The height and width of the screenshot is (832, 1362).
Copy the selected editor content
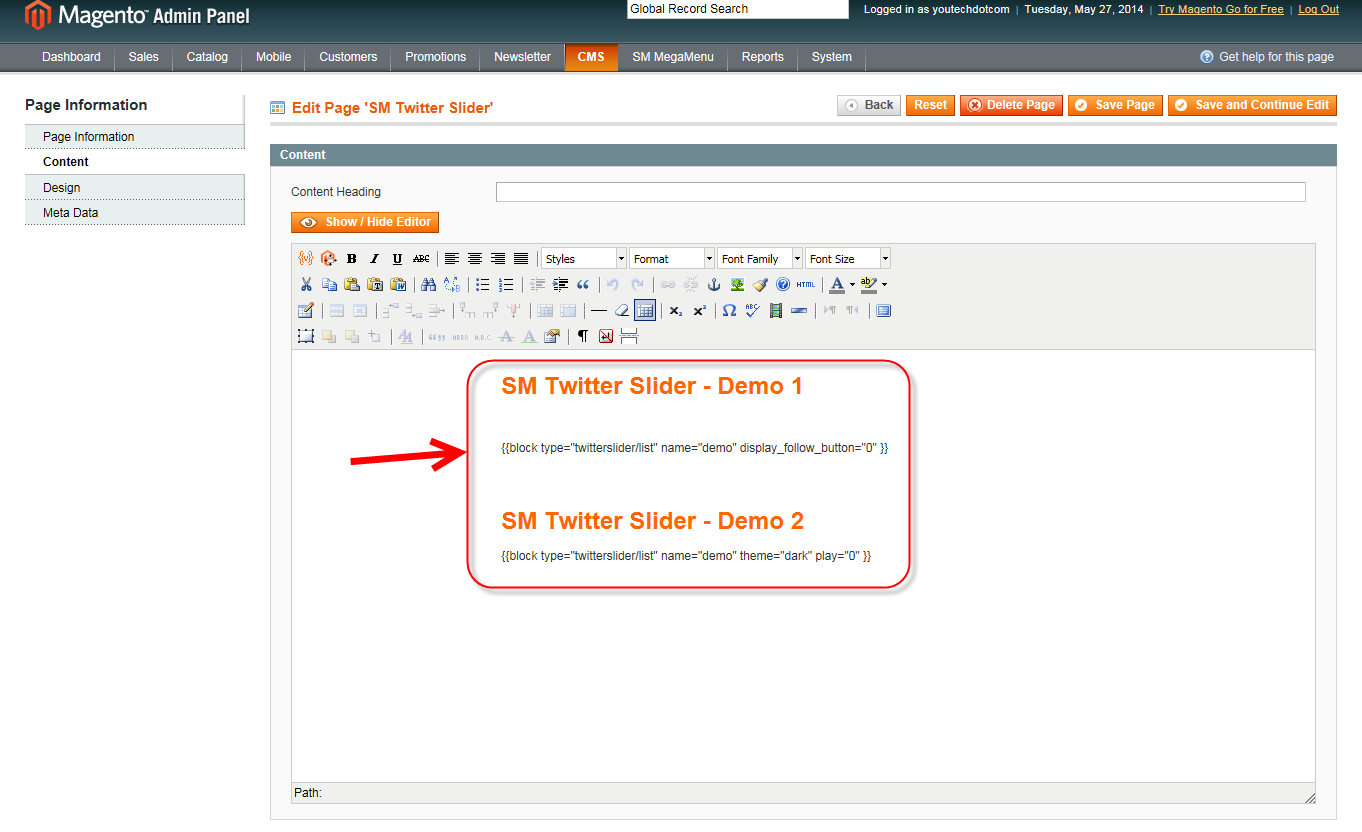[329, 284]
